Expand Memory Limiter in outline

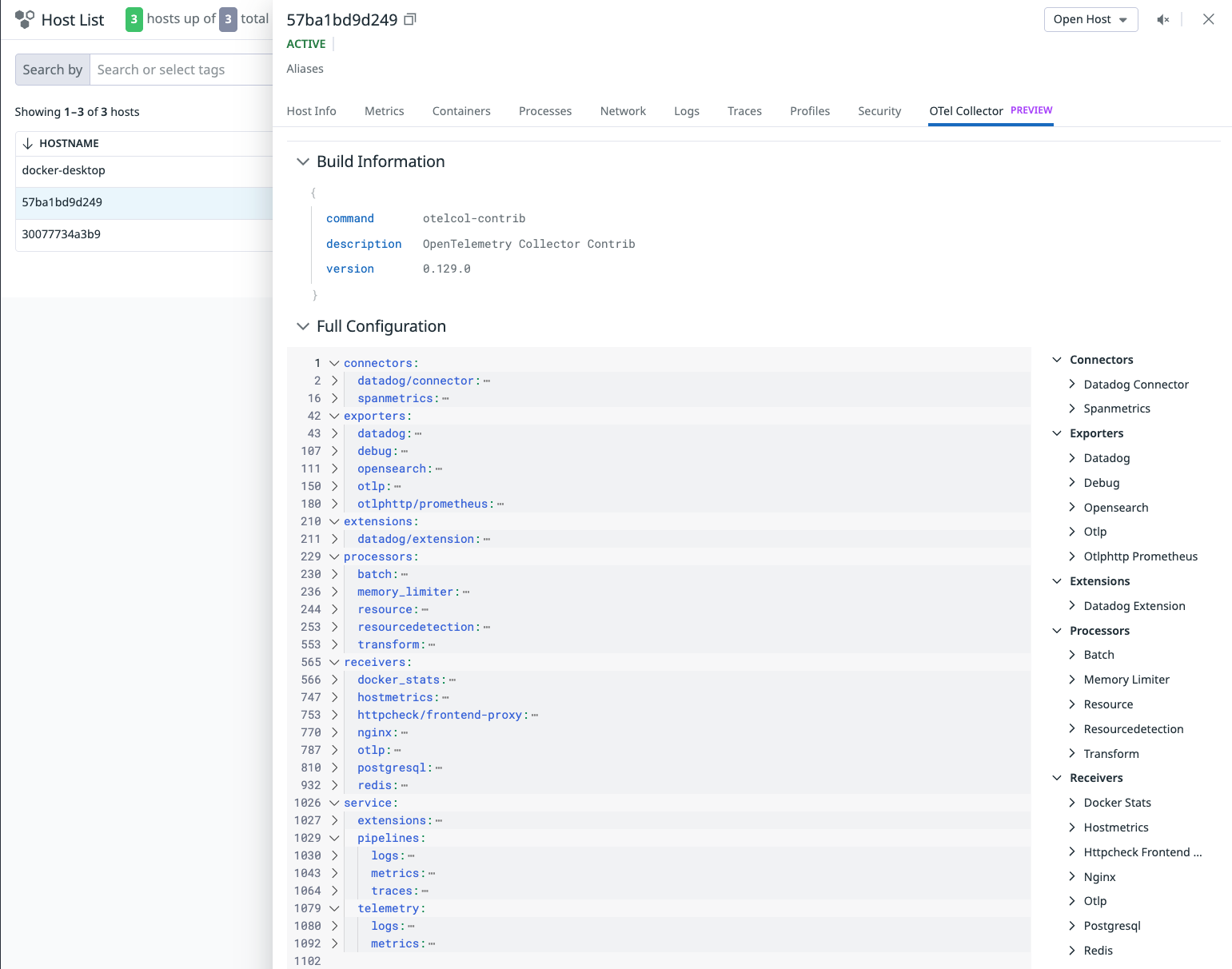click(x=1072, y=680)
